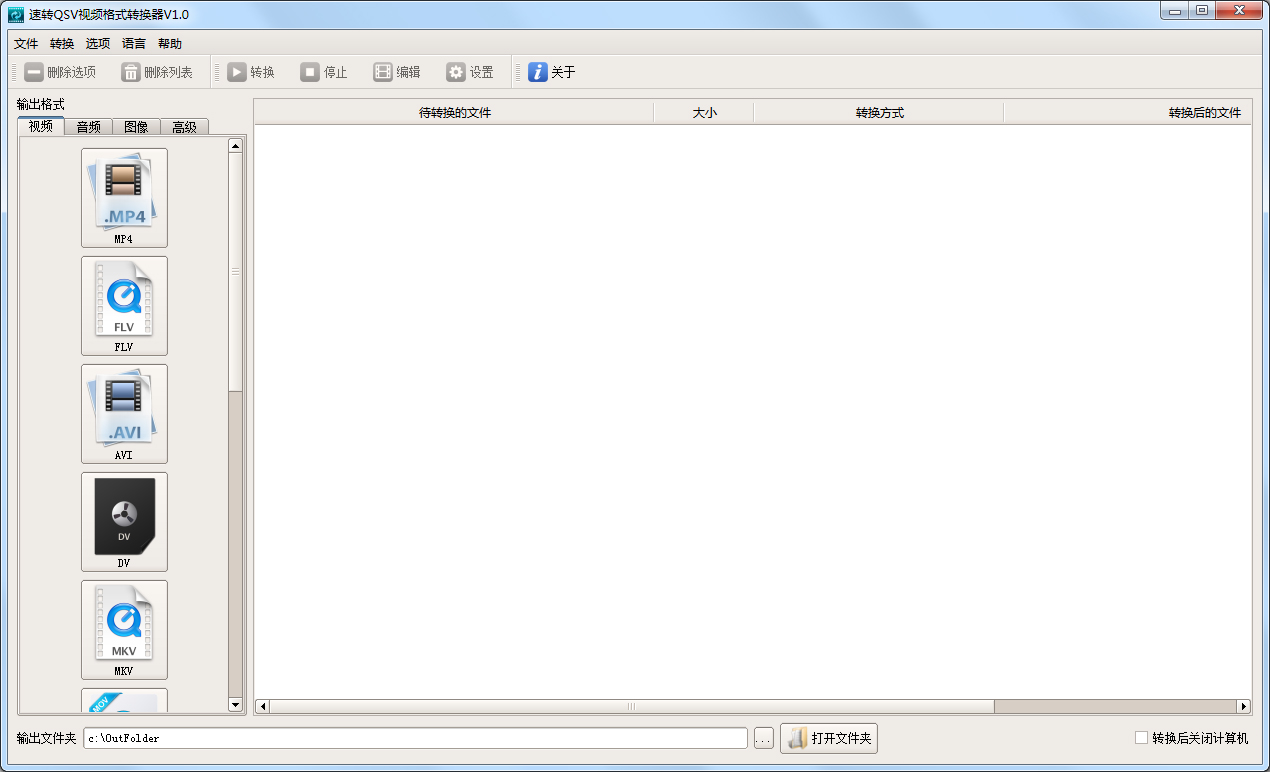Open the 文件 menu
This screenshot has width=1270, height=772.
[x=26, y=43]
